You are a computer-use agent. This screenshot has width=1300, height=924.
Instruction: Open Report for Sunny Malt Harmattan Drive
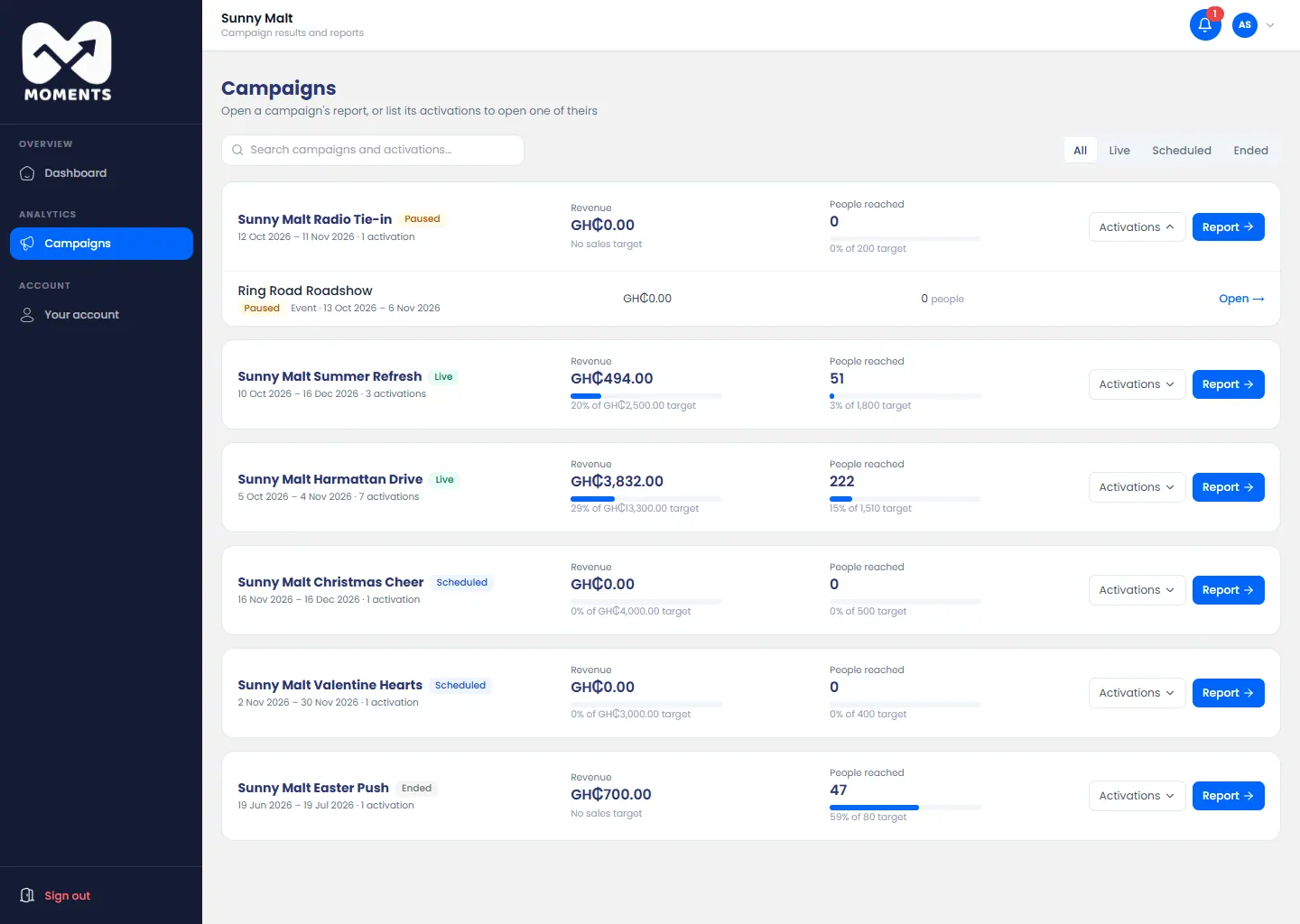[1228, 487]
